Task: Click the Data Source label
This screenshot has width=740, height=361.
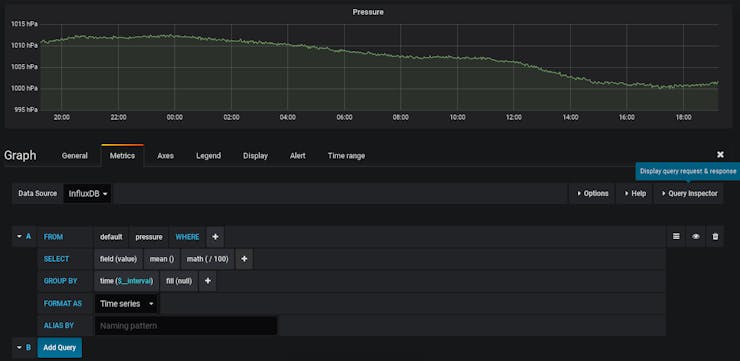Action: tap(37, 193)
